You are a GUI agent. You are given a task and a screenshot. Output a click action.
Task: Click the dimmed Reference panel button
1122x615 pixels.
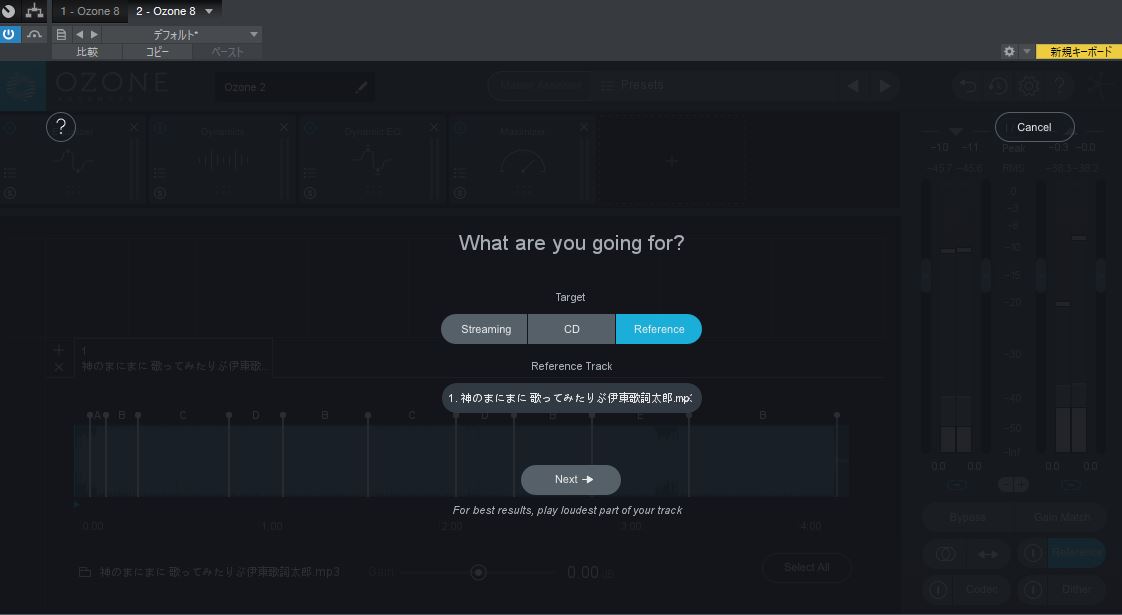(1076, 552)
